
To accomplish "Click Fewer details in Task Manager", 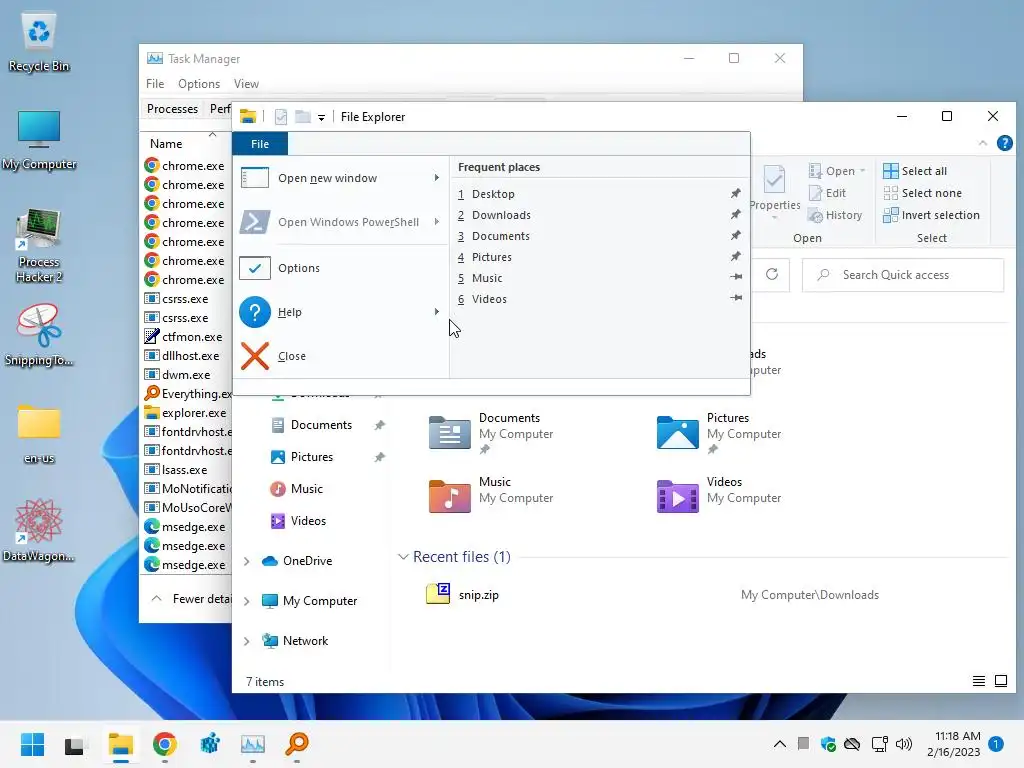I will click(x=193, y=598).
